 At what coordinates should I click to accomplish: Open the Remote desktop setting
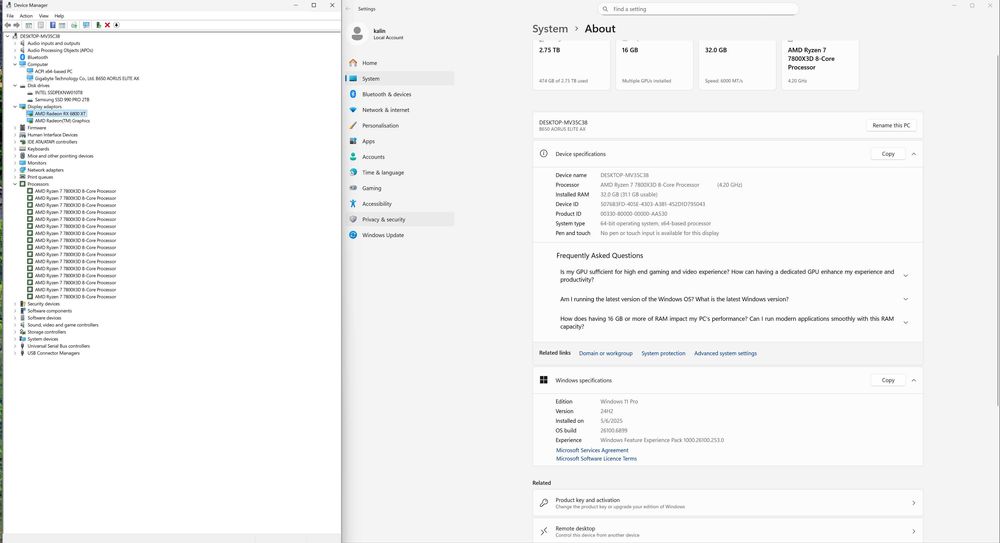click(x=728, y=531)
